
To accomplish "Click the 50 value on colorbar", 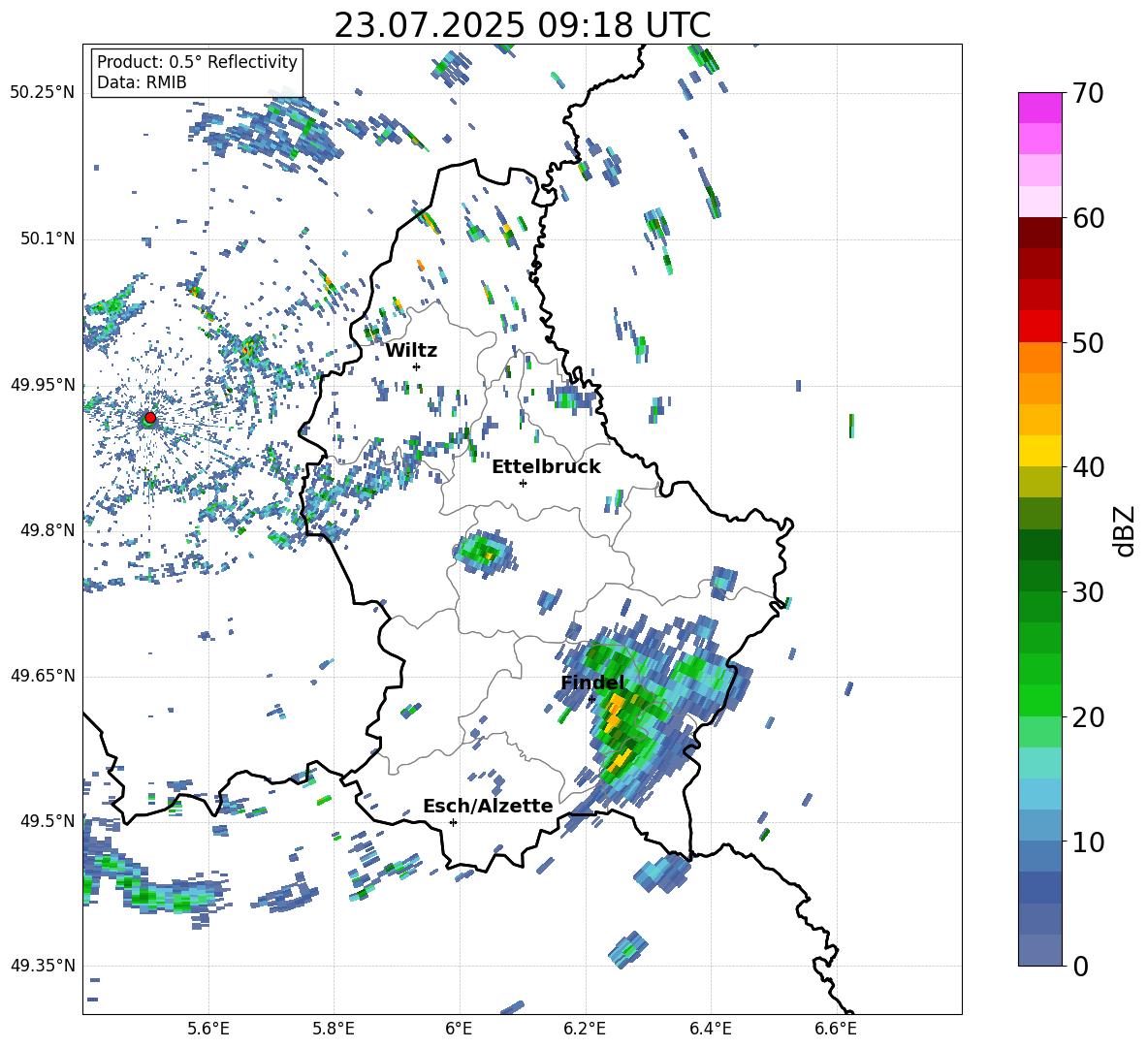I will click(1088, 343).
